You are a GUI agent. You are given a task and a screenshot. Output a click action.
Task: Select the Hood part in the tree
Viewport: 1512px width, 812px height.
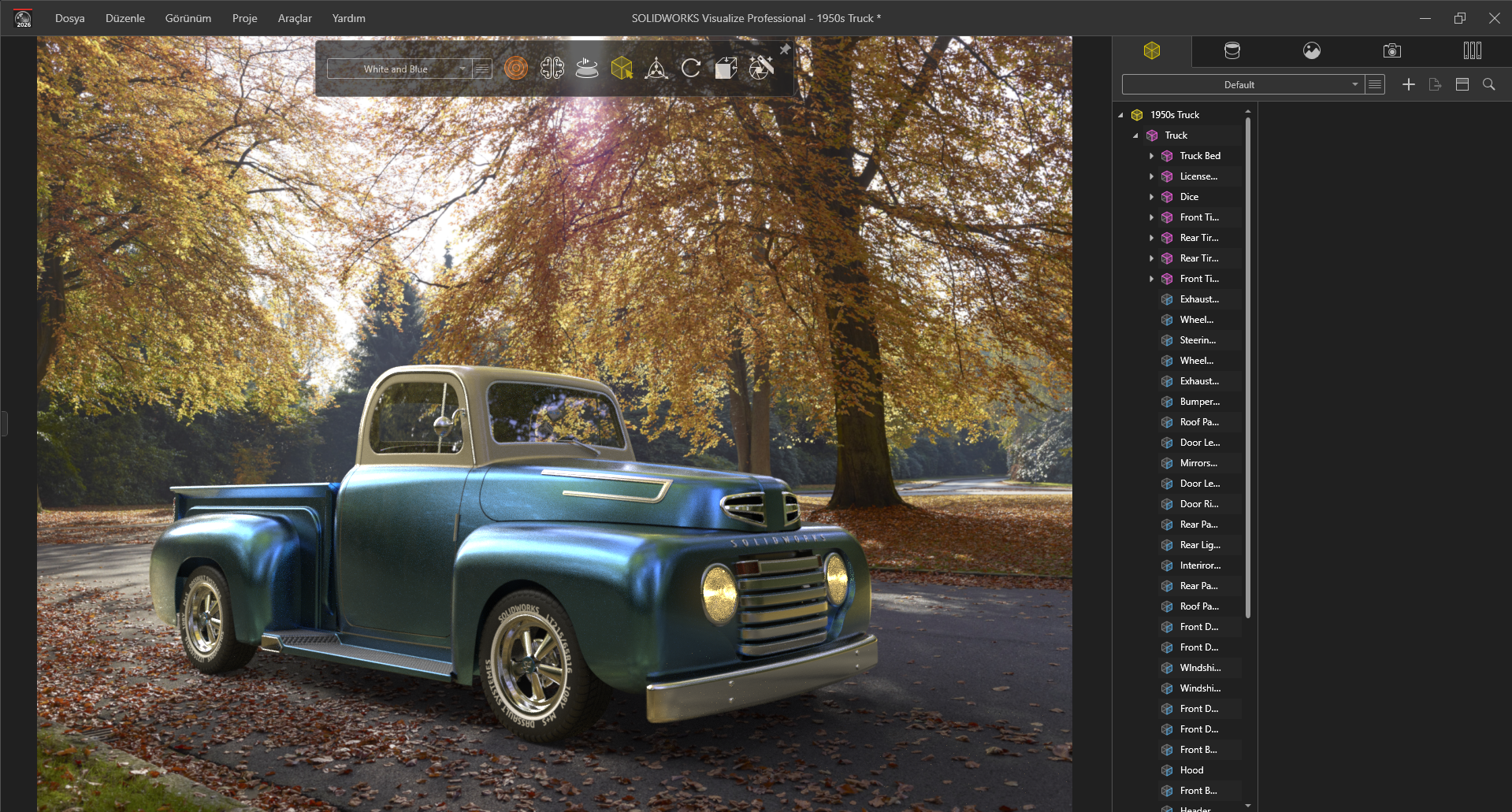click(x=1191, y=770)
